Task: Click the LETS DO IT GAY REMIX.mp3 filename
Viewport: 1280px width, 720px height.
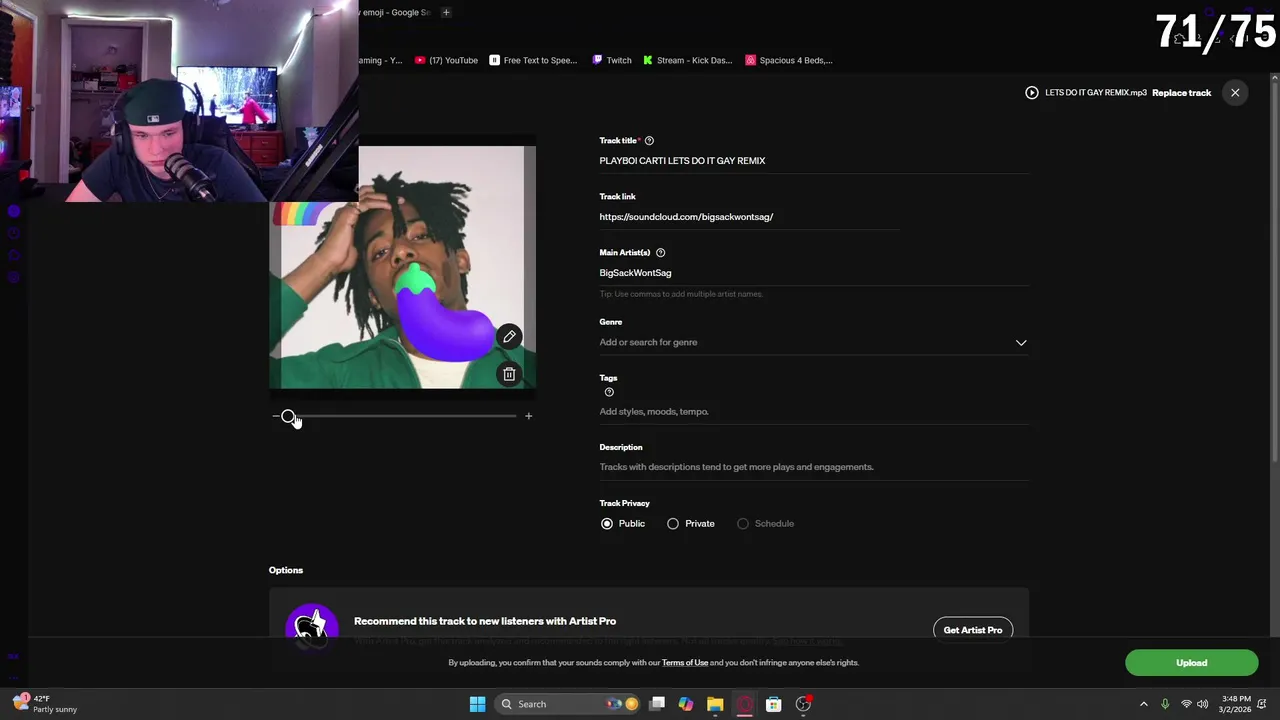Action: tap(1095, 93)
